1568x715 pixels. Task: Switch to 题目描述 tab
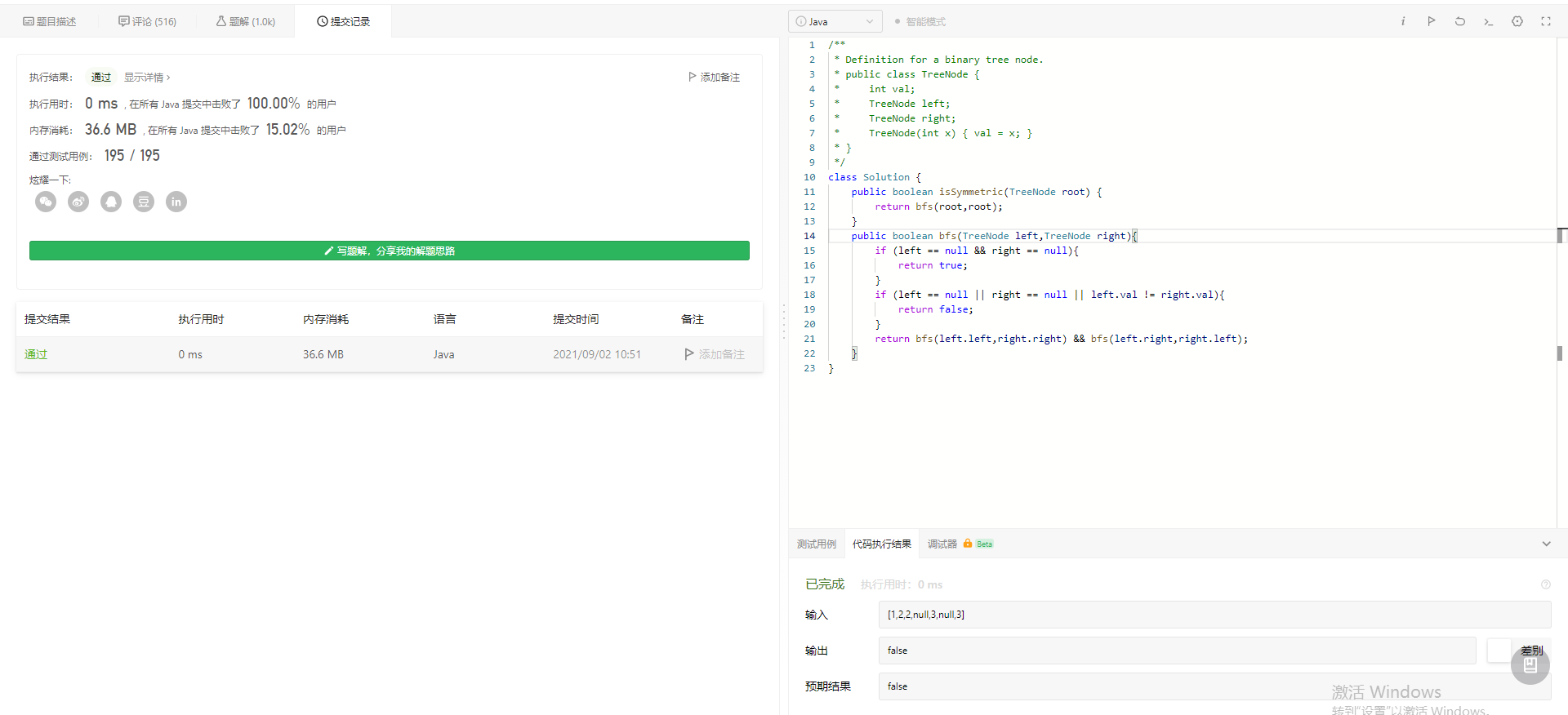[50, 21]
